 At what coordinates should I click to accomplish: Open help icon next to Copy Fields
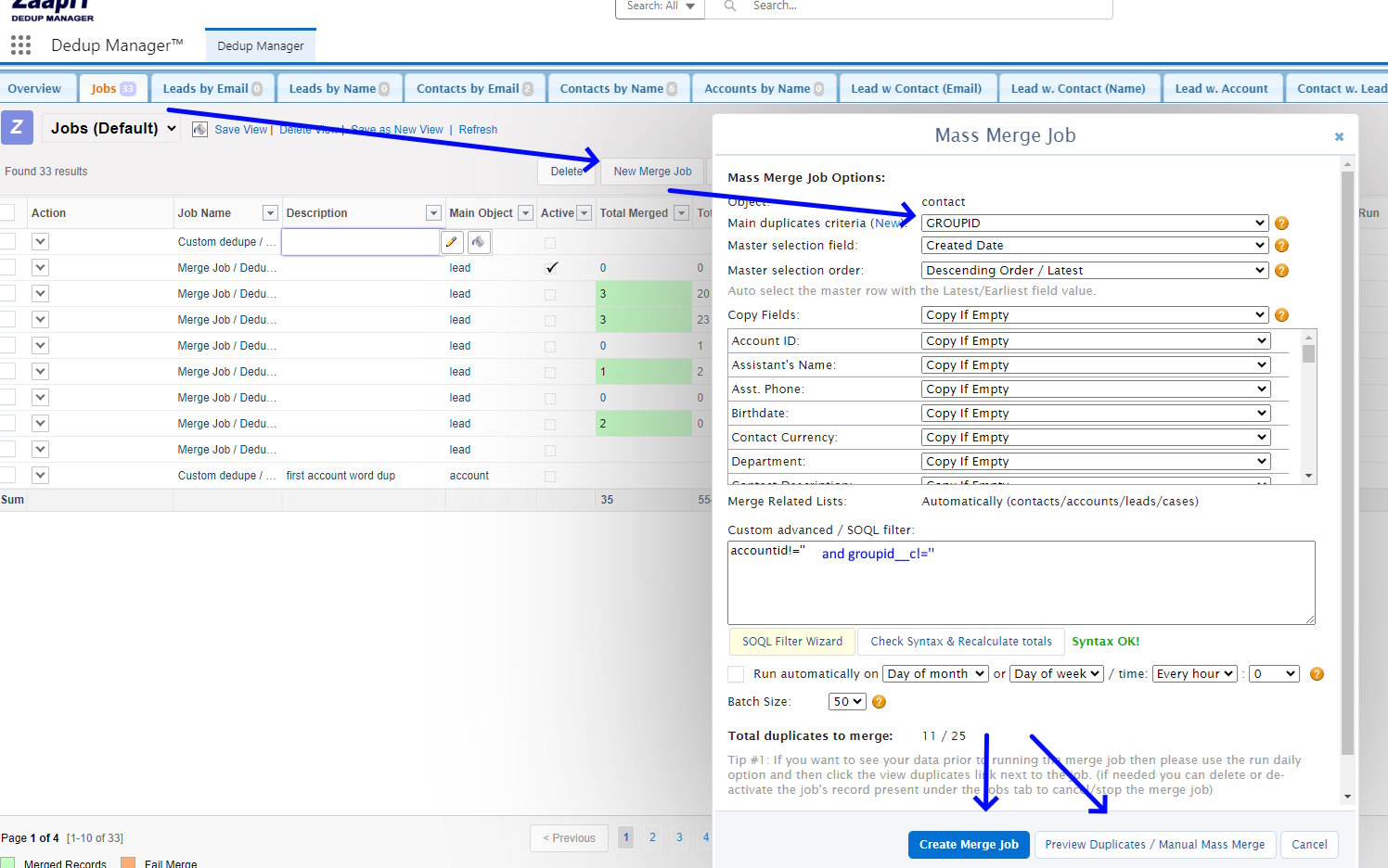(x=1281, y=315)
